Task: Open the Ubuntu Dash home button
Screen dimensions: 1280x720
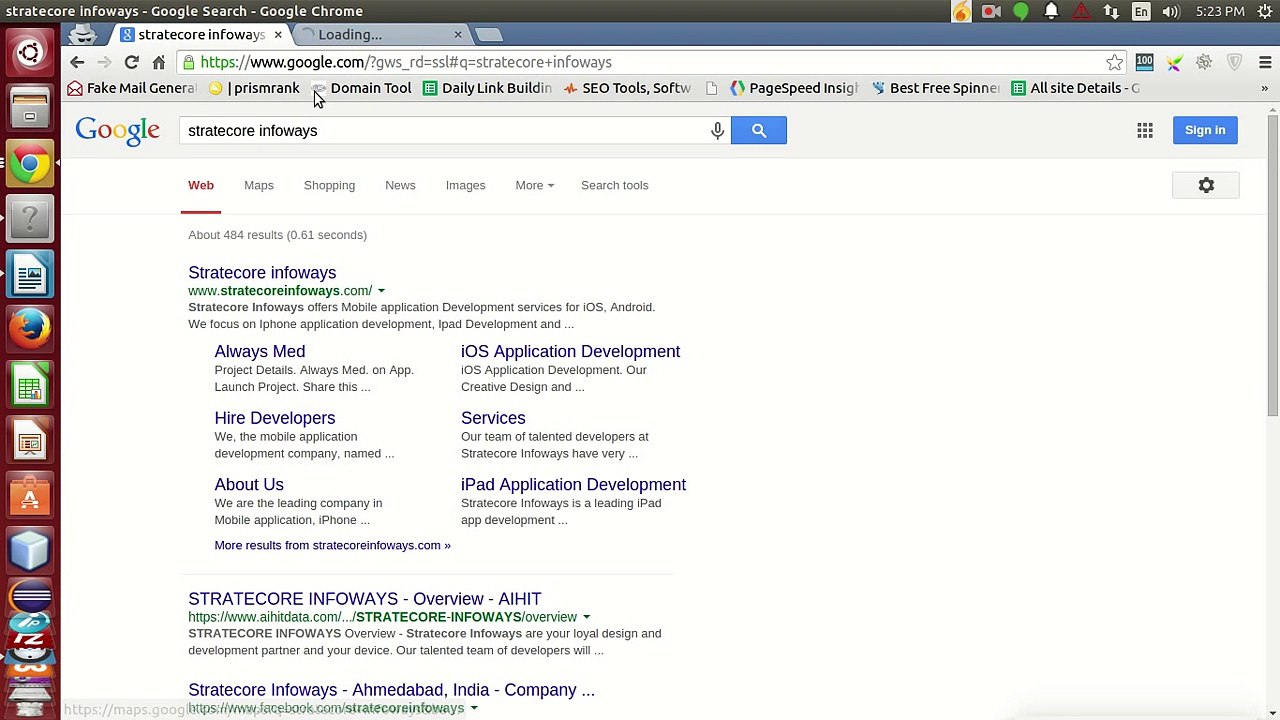Action: point(30,52)
